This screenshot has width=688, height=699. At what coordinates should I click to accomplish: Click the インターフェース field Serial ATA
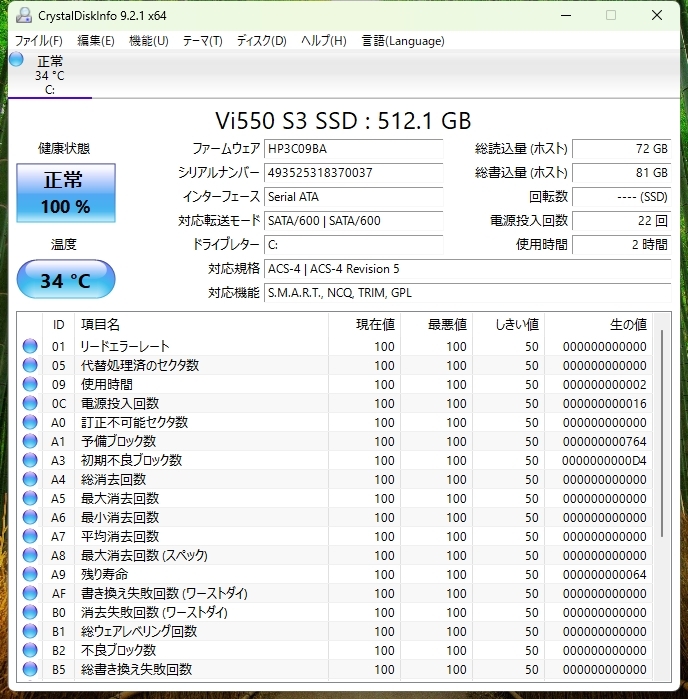[354, 197]
